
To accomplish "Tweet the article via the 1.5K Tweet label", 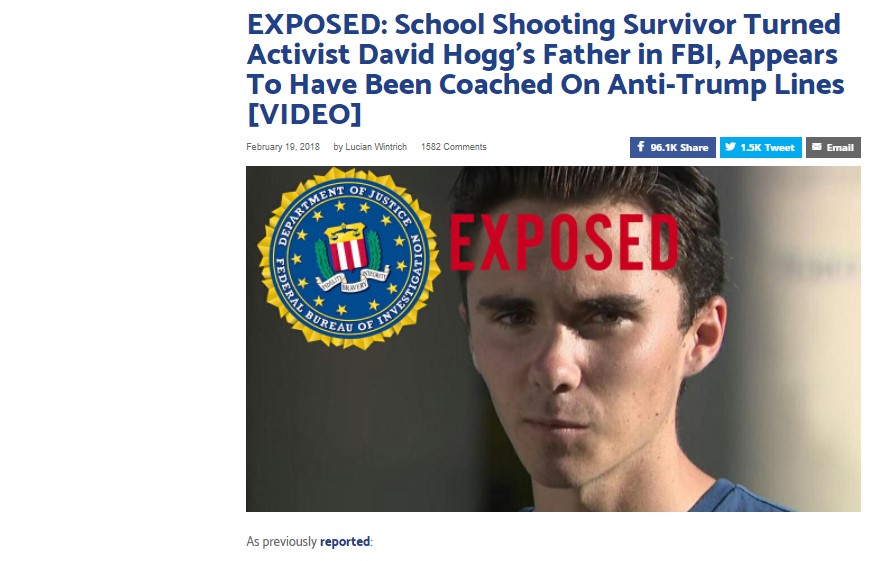I will point(767,148).
